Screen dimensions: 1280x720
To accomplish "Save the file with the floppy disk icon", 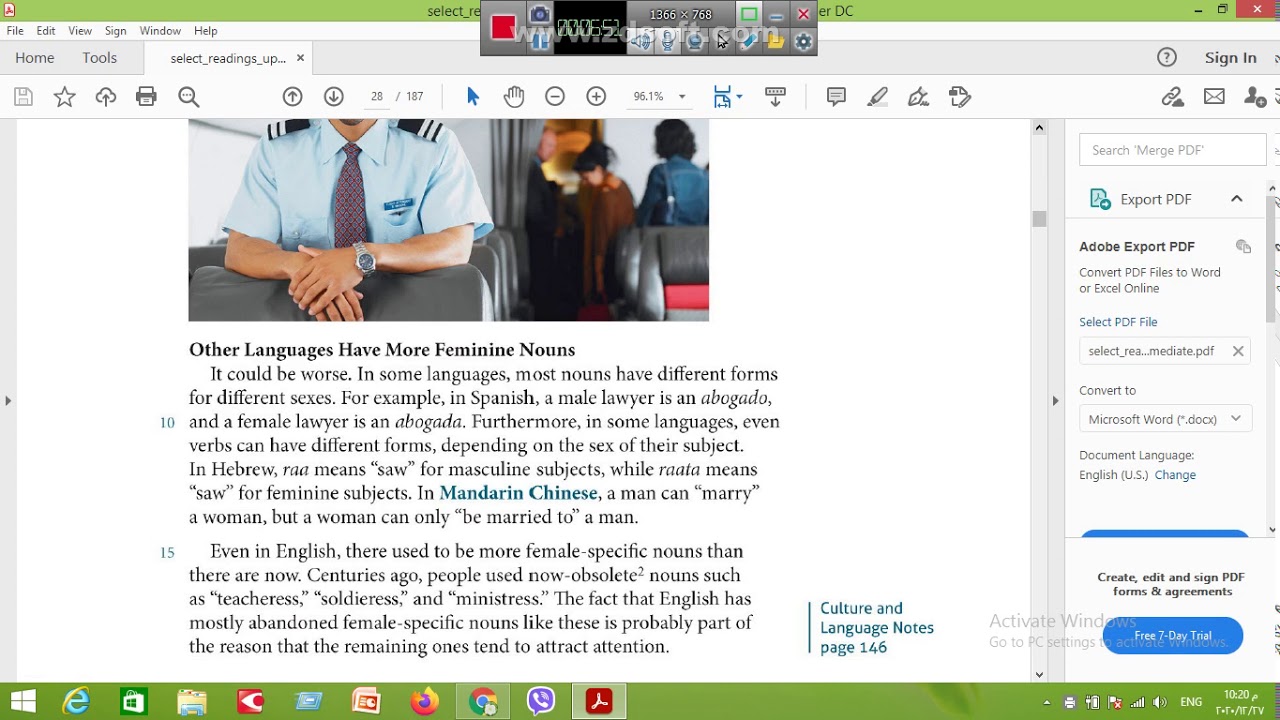I will 23,97.
